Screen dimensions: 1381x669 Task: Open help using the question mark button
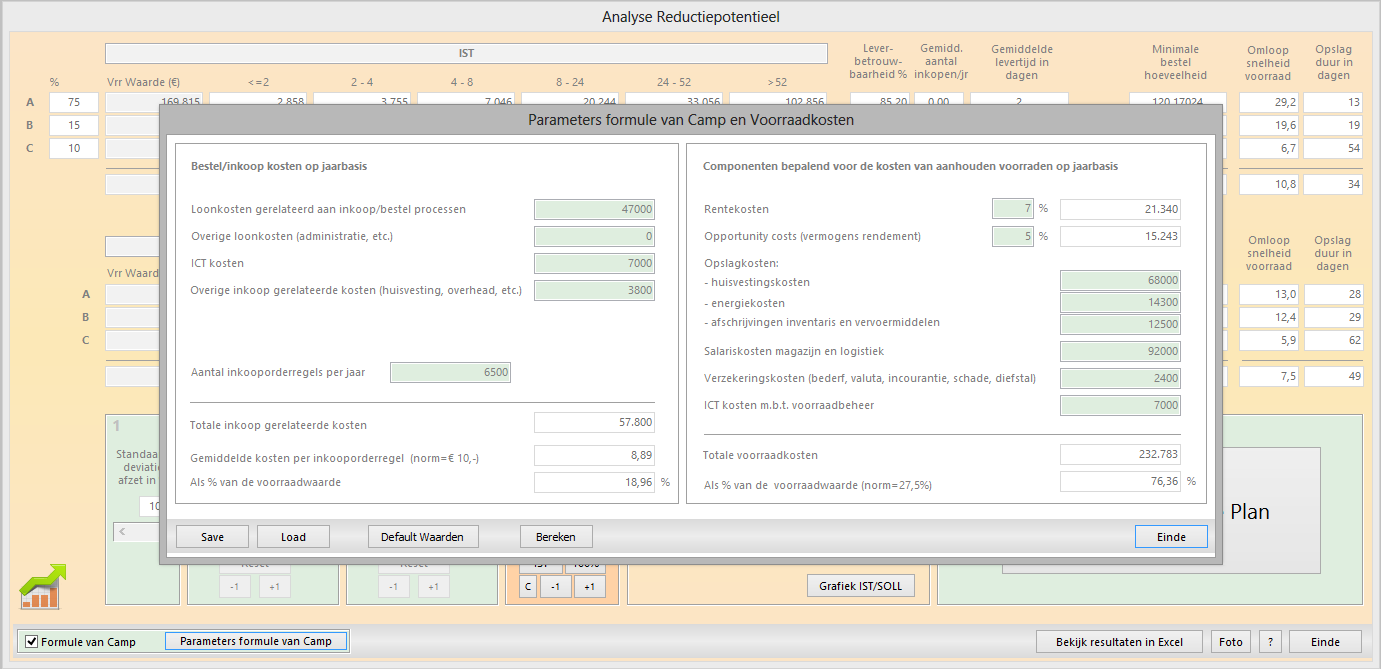tap(1270, 641)
